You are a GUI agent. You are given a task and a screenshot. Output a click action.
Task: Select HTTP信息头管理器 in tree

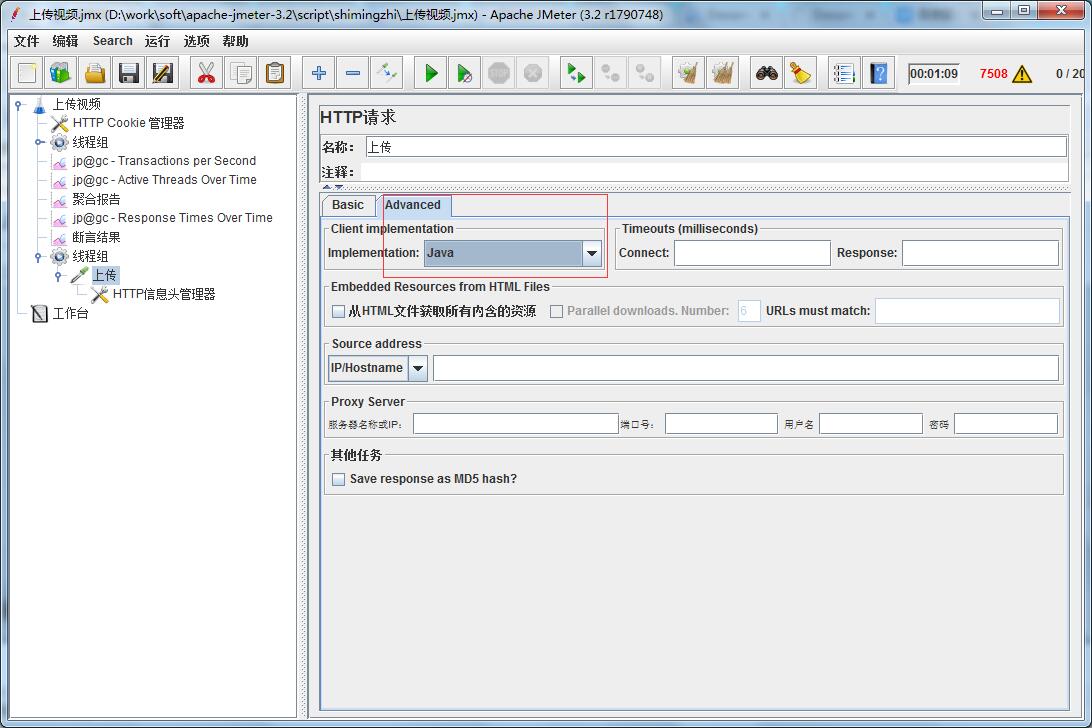(164, 294)
